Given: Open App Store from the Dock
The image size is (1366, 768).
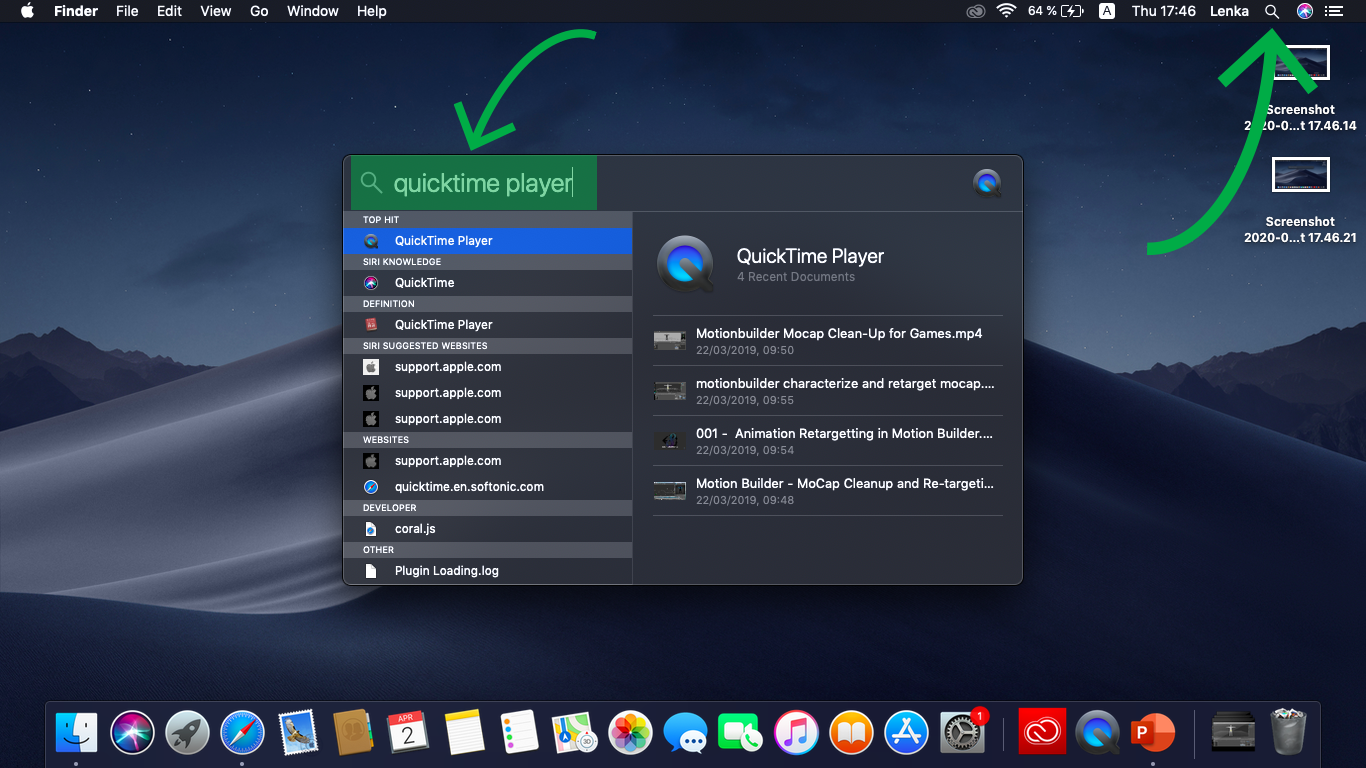Looking at the screenshot, I should pos(907,733).
